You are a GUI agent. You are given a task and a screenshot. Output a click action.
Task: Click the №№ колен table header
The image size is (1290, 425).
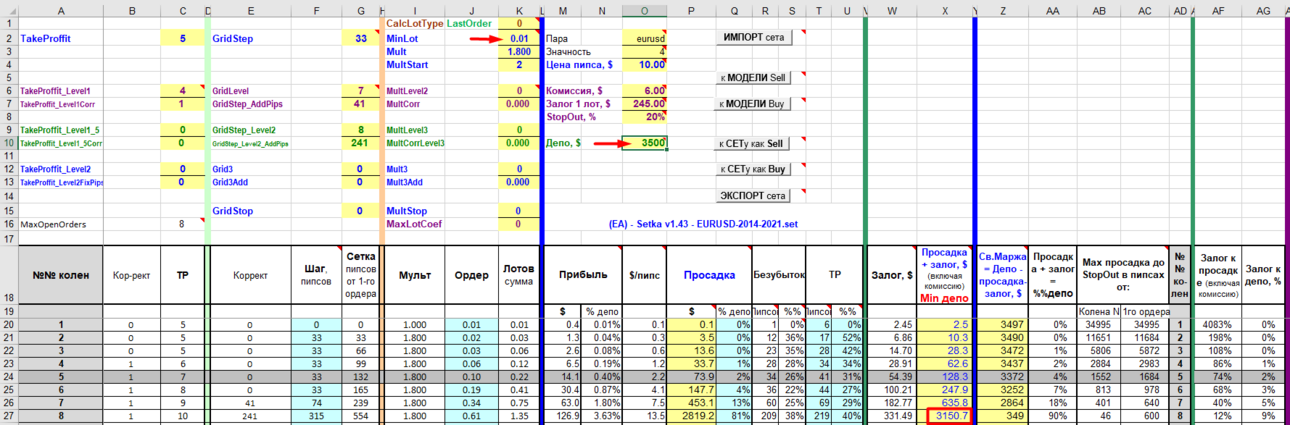pyautogui.click(x=62, y=274)
